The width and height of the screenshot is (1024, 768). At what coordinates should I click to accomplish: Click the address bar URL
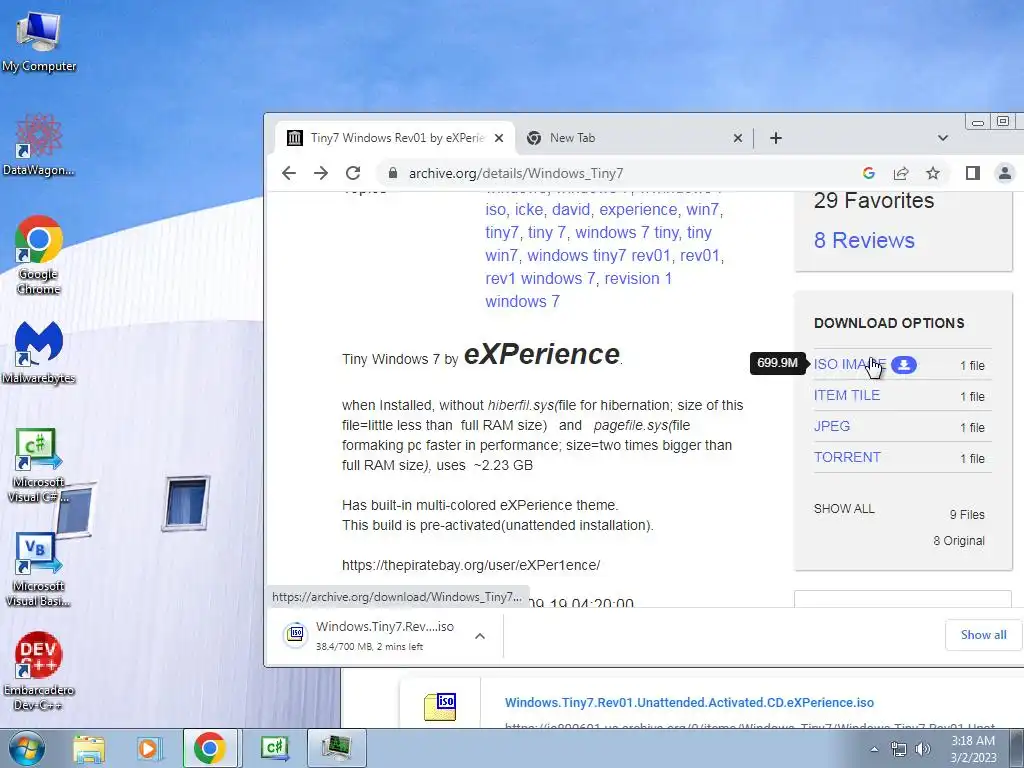(516, 173)
